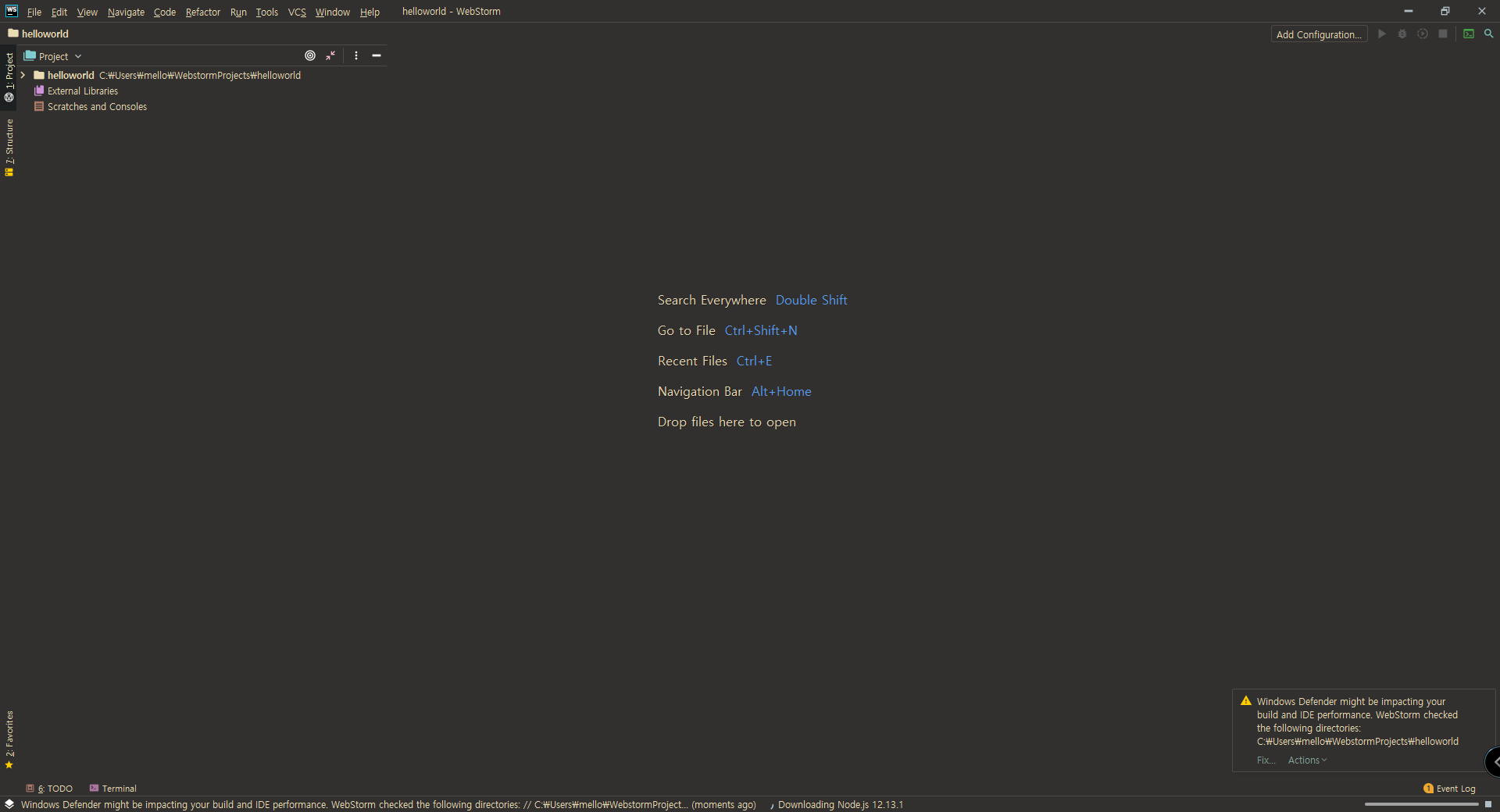Open the Terminal tool tab
The image size is (1500, 812).
[113, 789]
